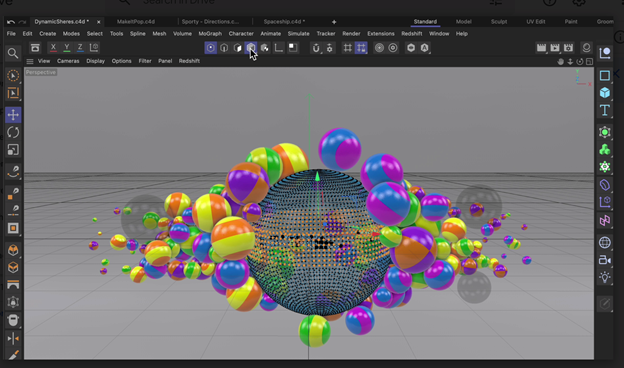Viewport: 624px width, 368px height.
Task: Add new document tab with plus
Action: click(334, 22)
